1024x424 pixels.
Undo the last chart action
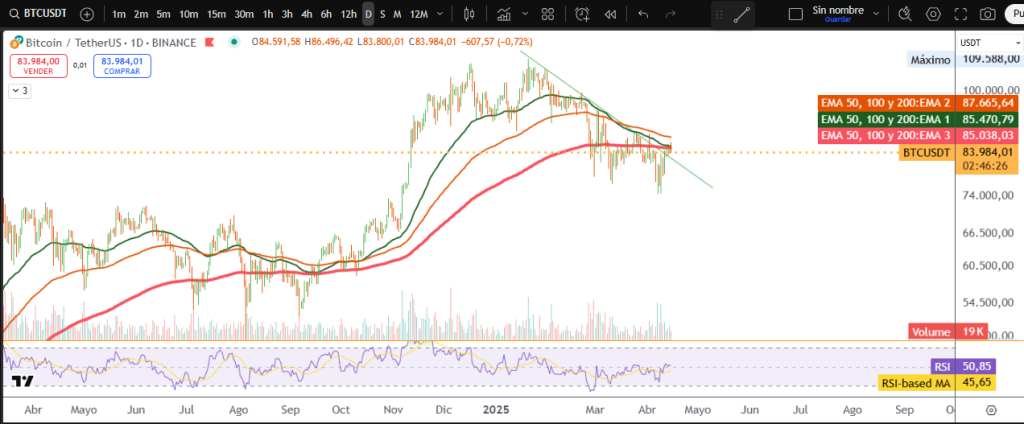click(643, 14)
